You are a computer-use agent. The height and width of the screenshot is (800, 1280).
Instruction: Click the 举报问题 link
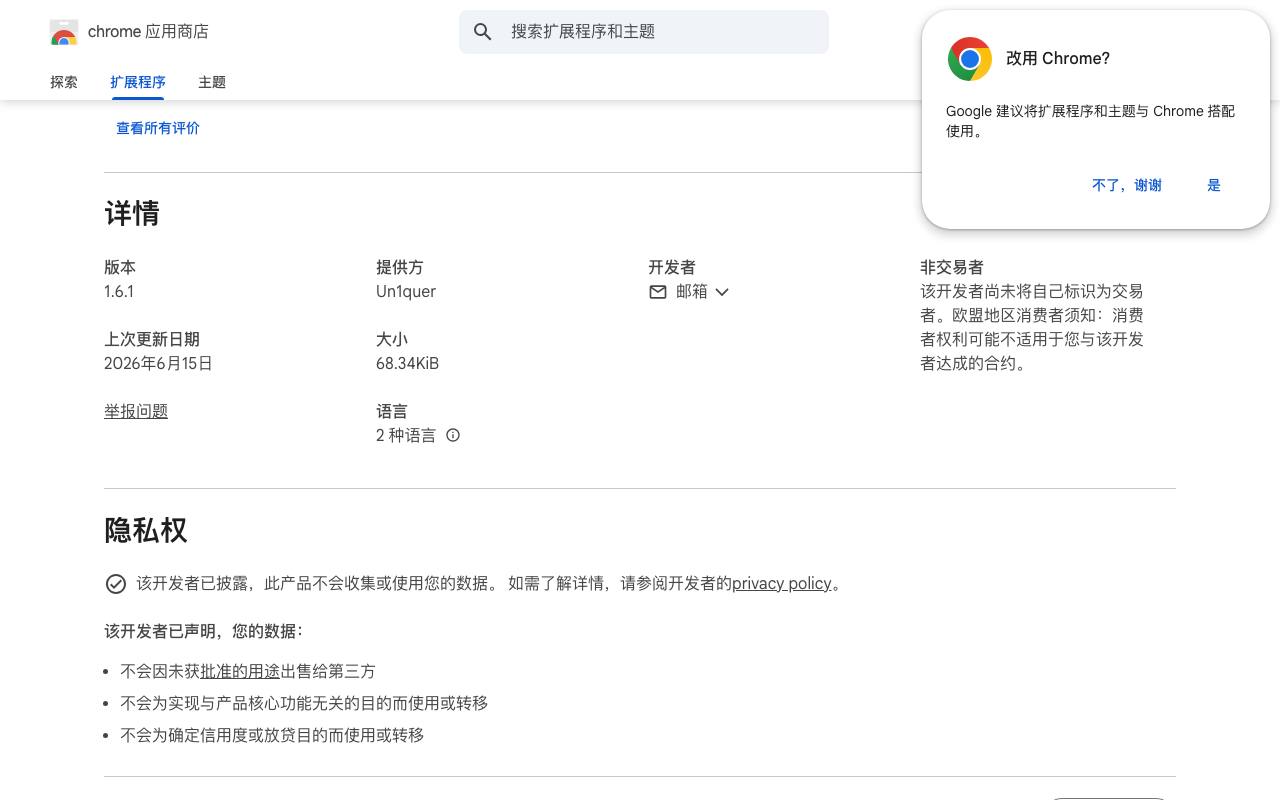coord(136,411)
